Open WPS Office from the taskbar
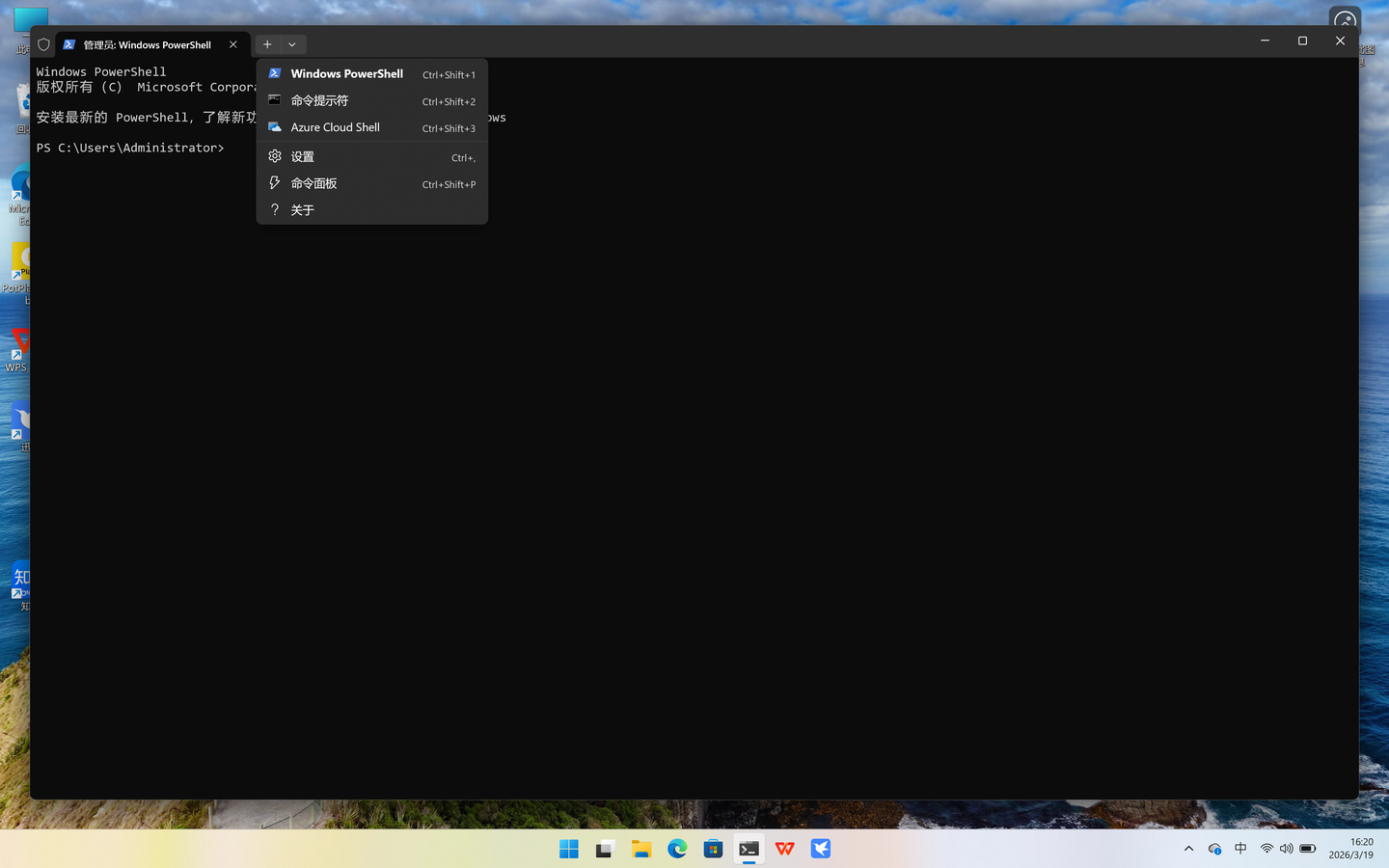This screenshot has width=1389, height=868. click(785, 849)
